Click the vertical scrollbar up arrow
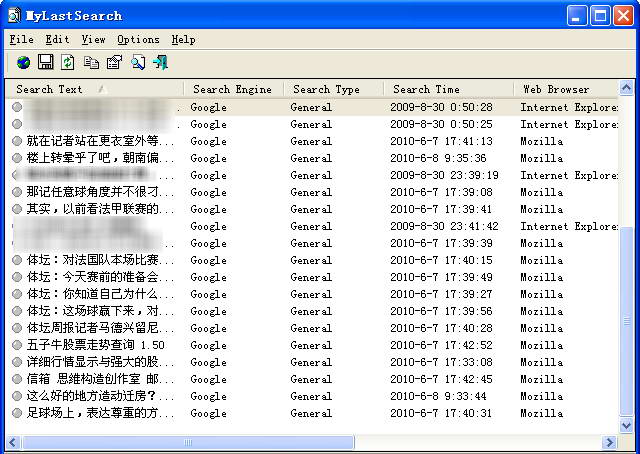This screenshot has width=640, height=454. (x=627, y=87)
